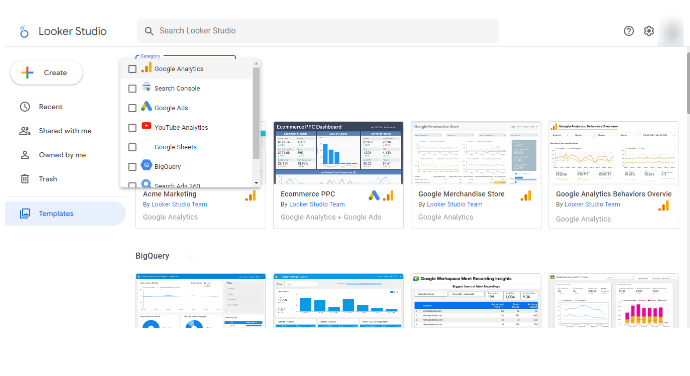Click the Create button
The width and height of the screenshot is (690, 376).
tap(46, 73)
